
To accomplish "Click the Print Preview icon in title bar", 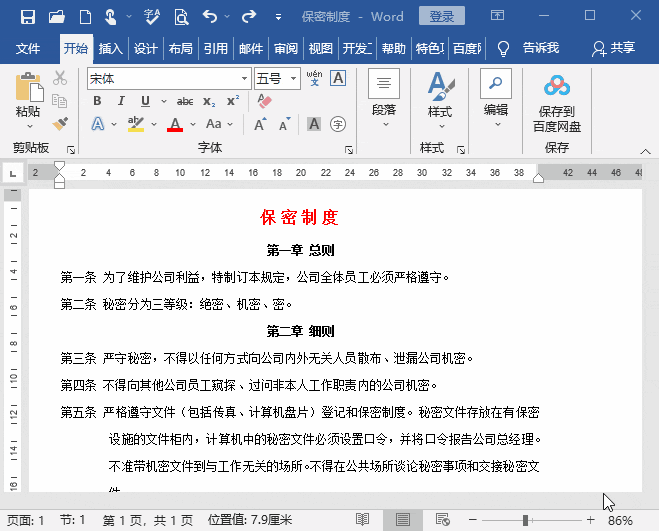I will (x=180, y=17).
